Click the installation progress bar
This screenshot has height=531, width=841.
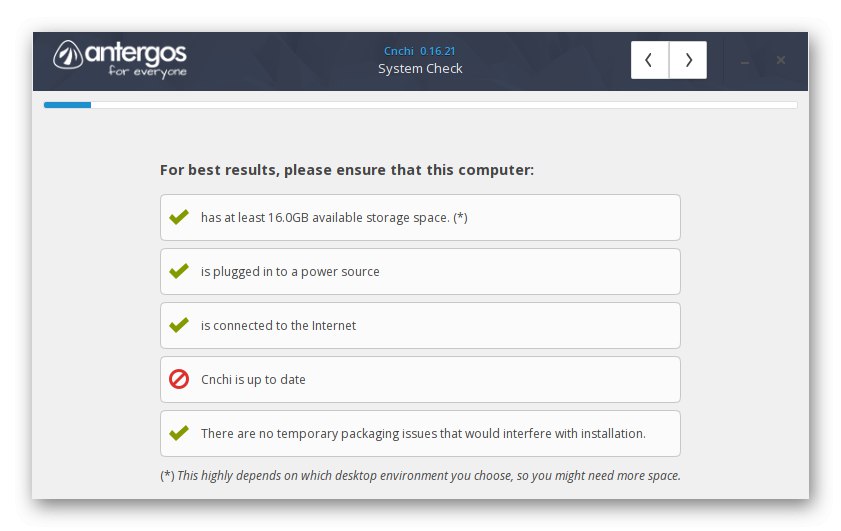click(420, 104)
